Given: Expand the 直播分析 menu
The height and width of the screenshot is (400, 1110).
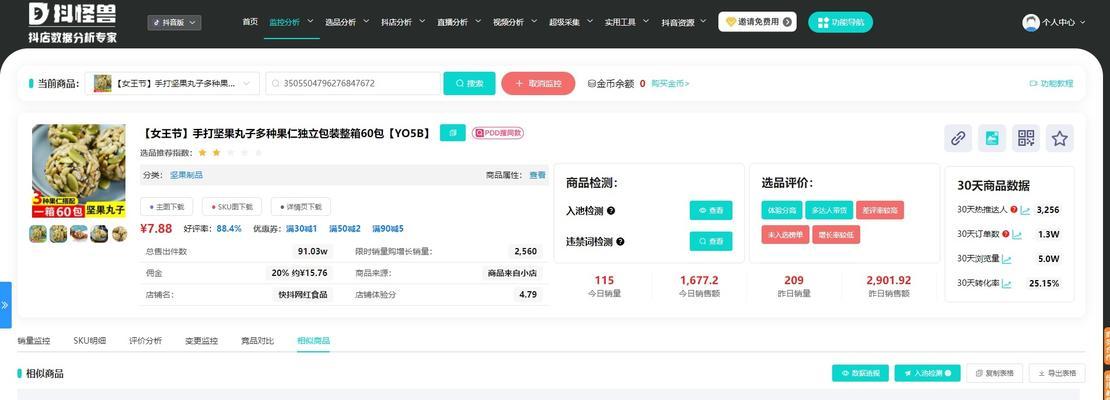Looking at the screenshot, I should 459,22.
